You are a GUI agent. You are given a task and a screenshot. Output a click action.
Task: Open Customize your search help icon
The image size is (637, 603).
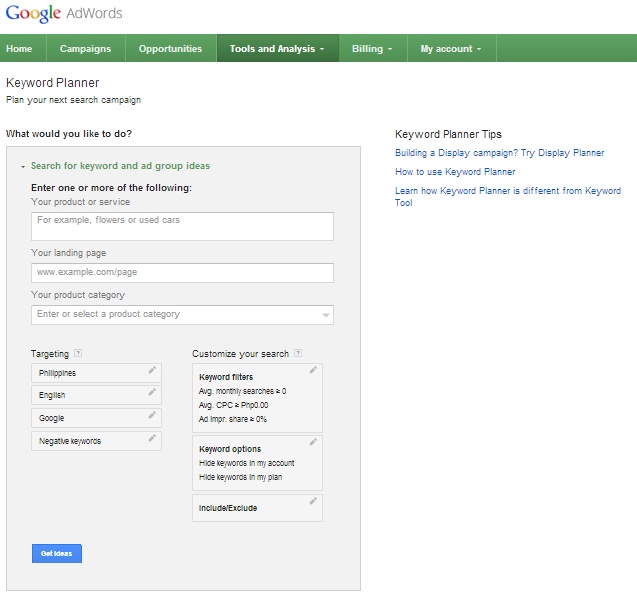pos(298,353)
